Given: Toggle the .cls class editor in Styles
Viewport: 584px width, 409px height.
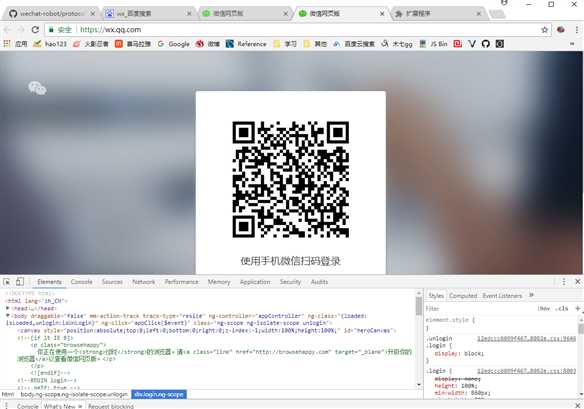Looking at the screenshot, I should pyautogui.click(x=562, y=308).
